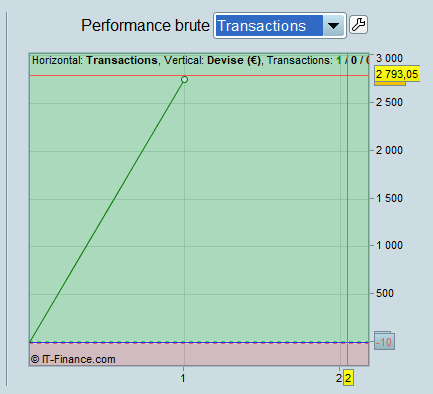Viewport: 433px width, 394px height.
Task: Click the yellow 2 793,05 value label
Action: click(397, 74)
